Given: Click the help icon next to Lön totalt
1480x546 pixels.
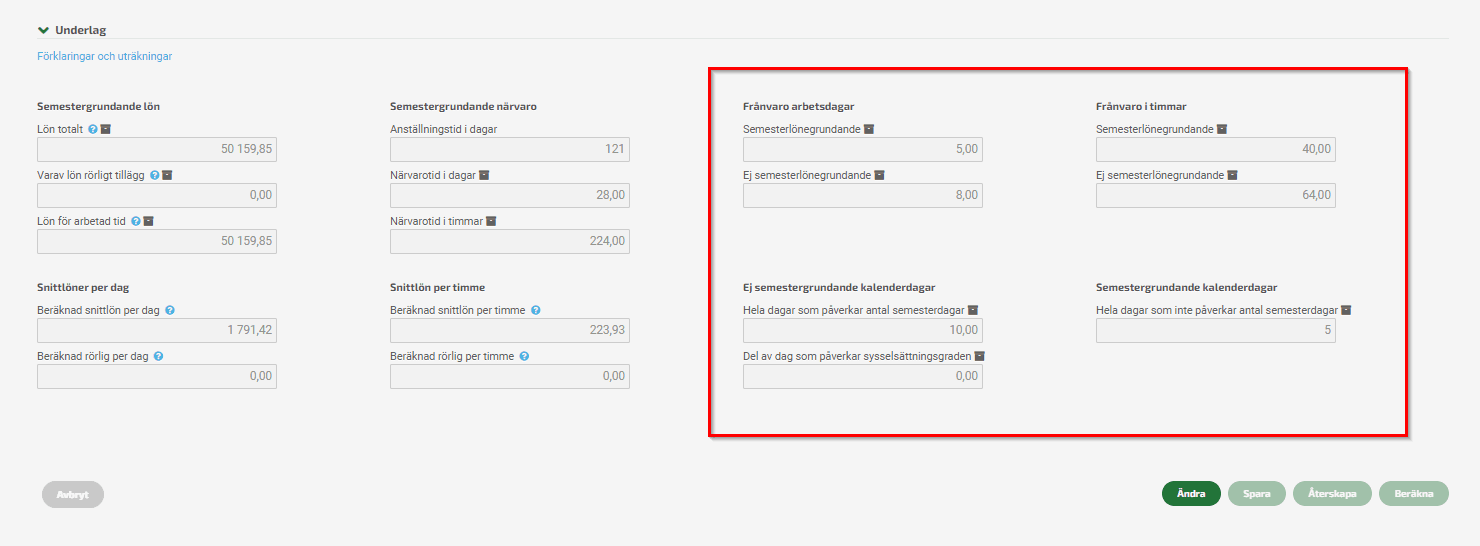Looking at the screenshot, I should [x=92, y=129].
